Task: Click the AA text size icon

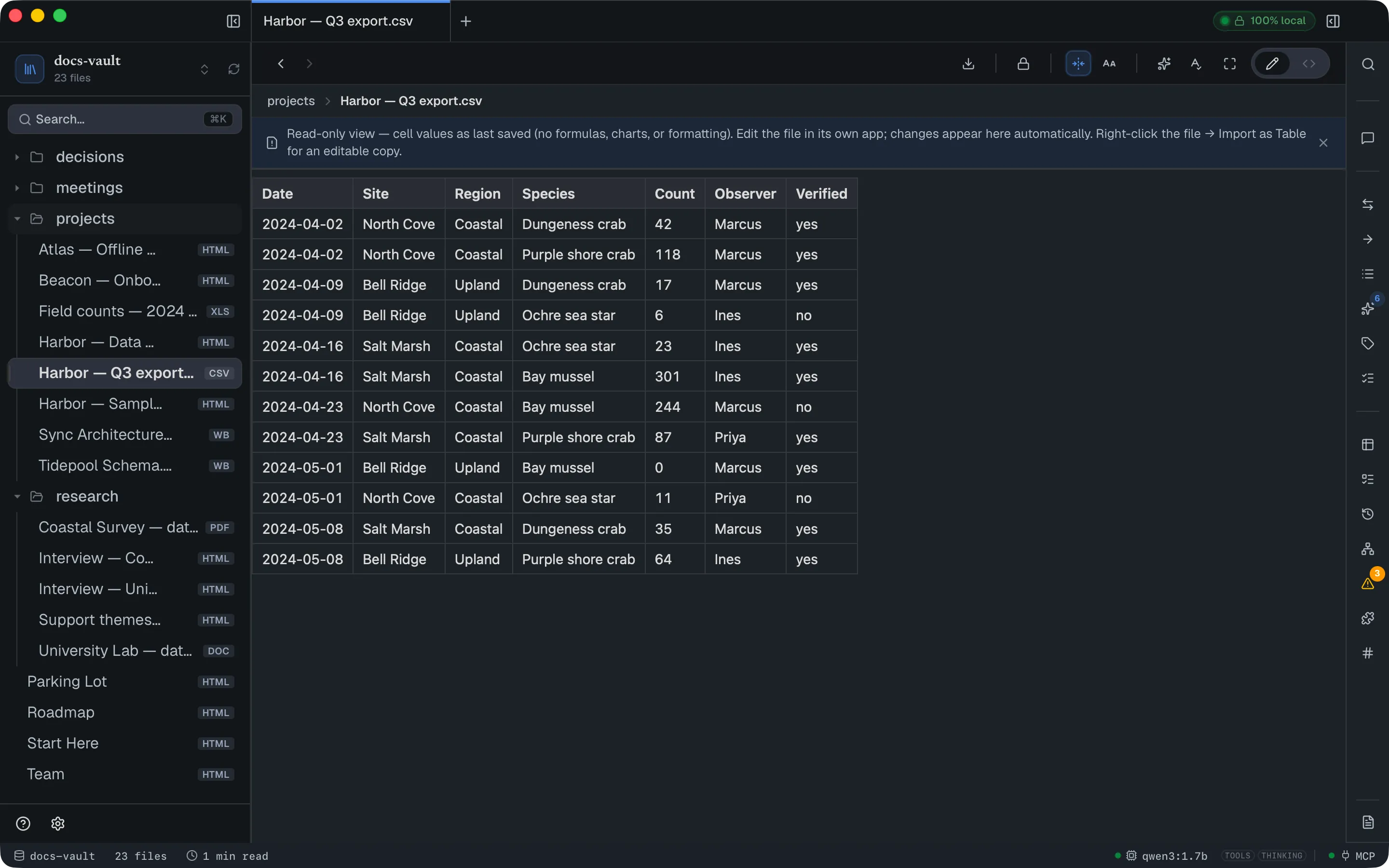Action: tap(1109, 64)
